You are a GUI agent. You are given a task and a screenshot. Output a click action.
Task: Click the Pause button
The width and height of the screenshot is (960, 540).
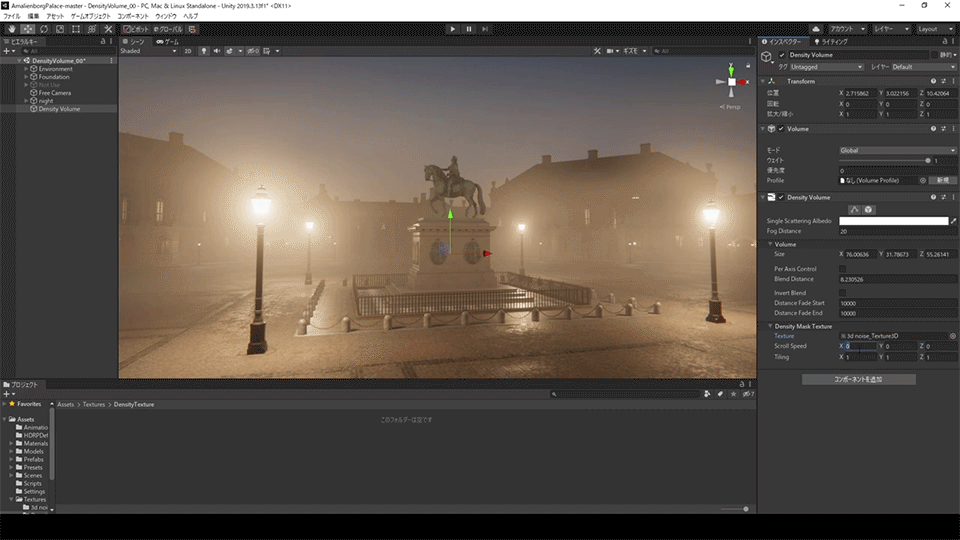pos(468,29)
